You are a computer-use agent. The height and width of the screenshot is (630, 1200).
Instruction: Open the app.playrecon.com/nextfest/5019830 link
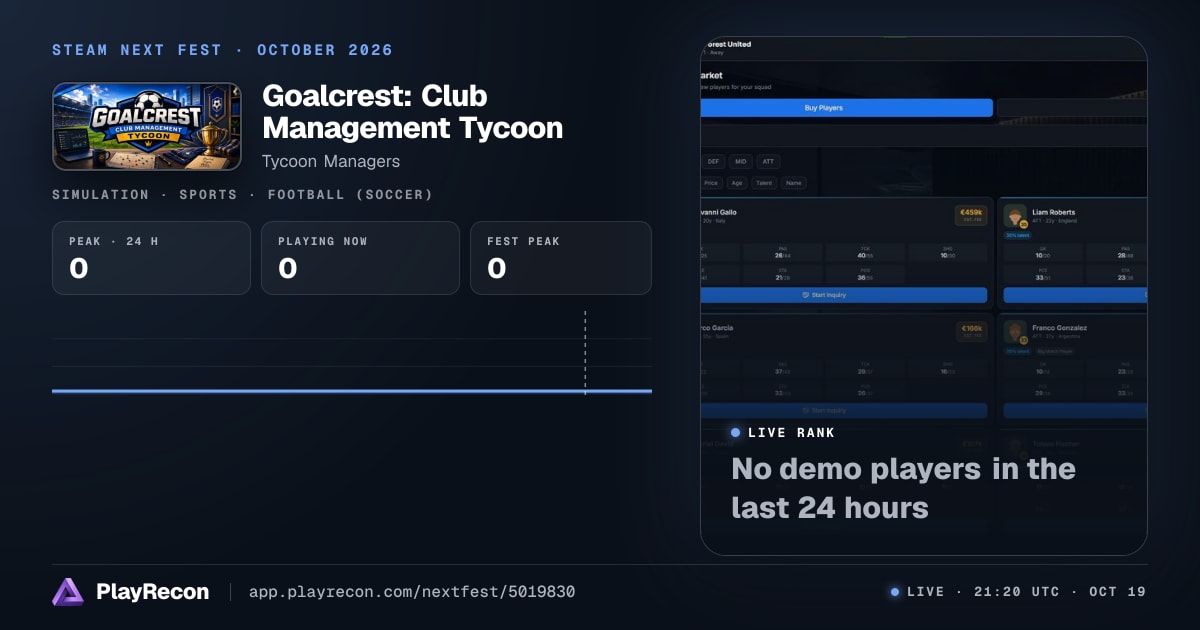(x=411, y=592)
